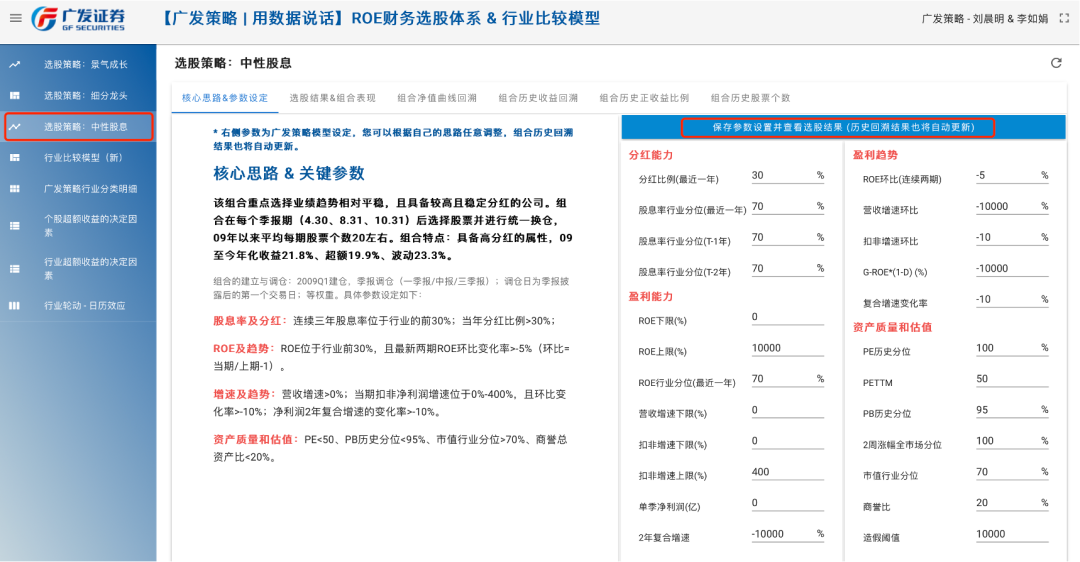Open the 组合净值曲线回溯 tab

437,98
